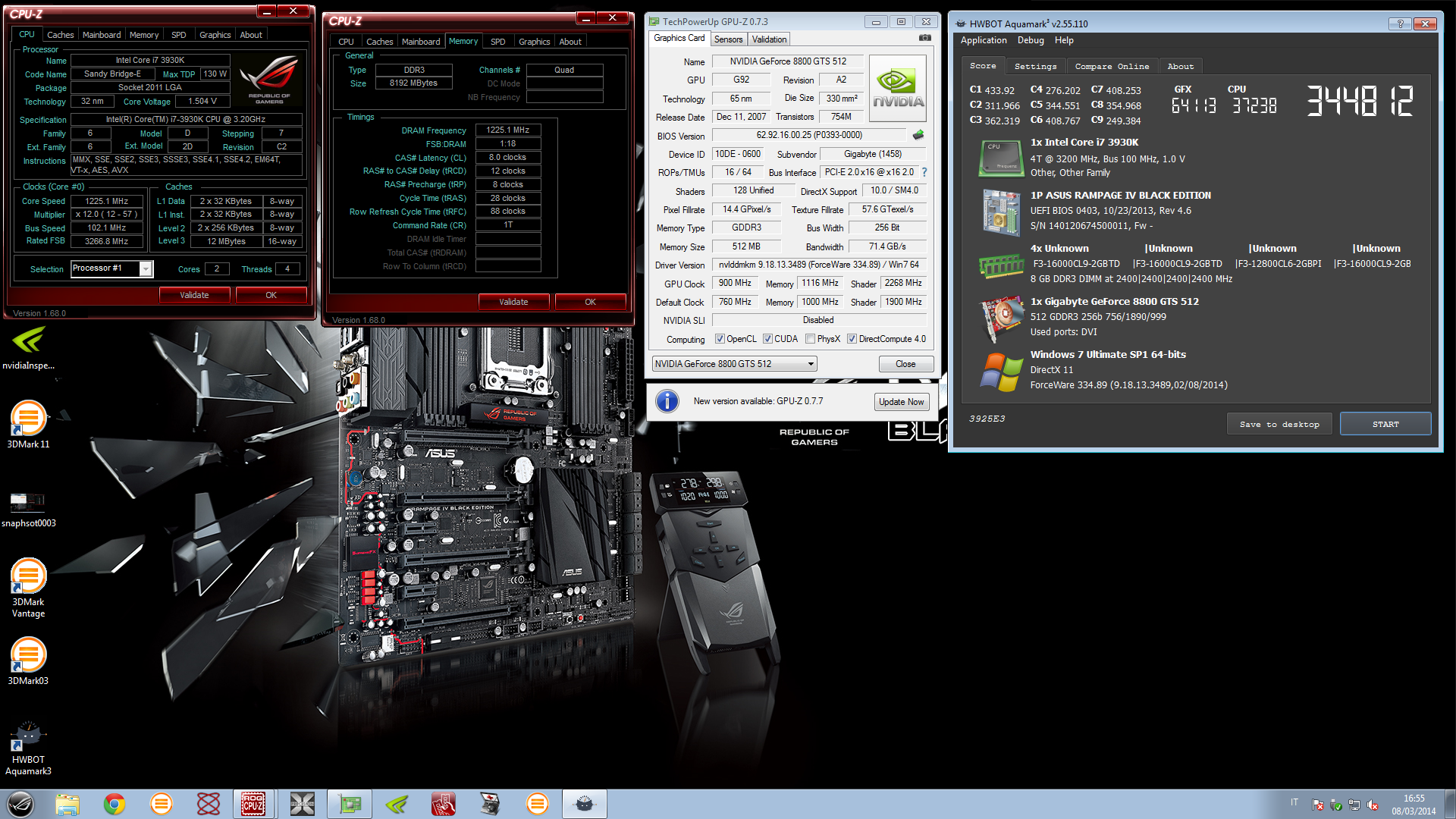Viewport: 1456px width, 819px height.
Task: Open the GeForce 8800 GTS 512 GPU dropdown
Action: (734, 364)
